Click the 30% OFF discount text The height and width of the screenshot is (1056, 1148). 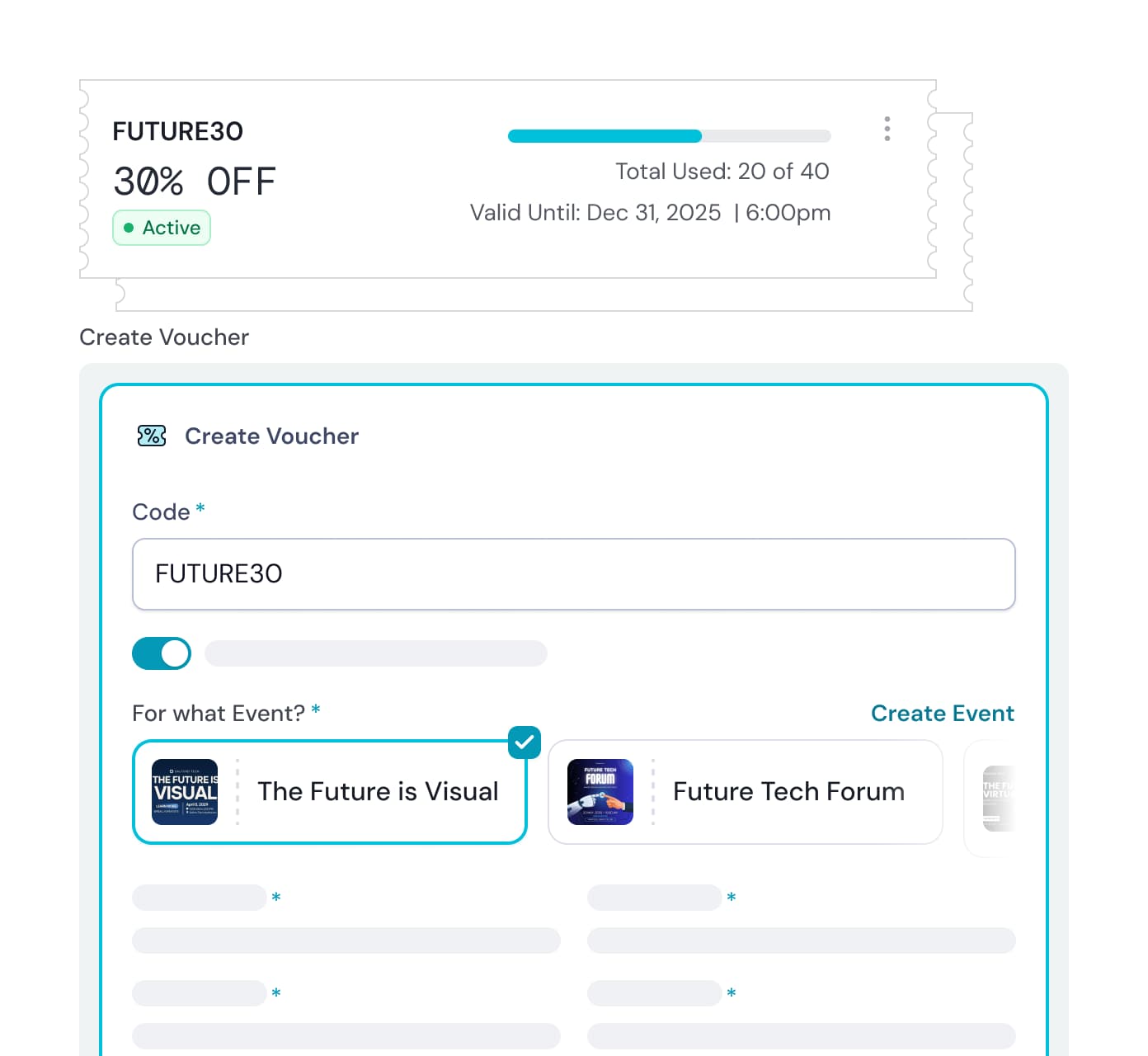coord(195,181)
